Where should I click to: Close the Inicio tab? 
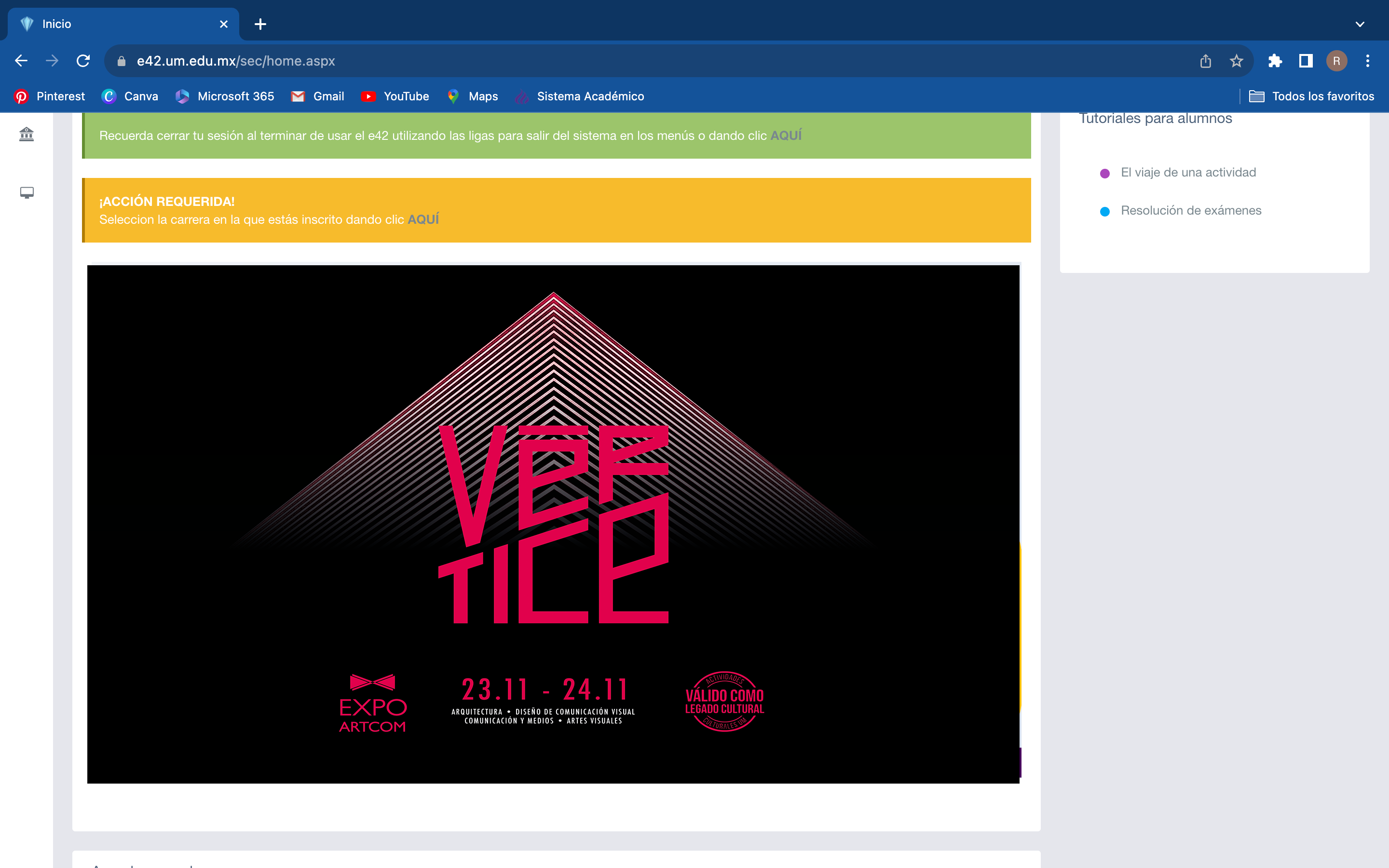224,24
